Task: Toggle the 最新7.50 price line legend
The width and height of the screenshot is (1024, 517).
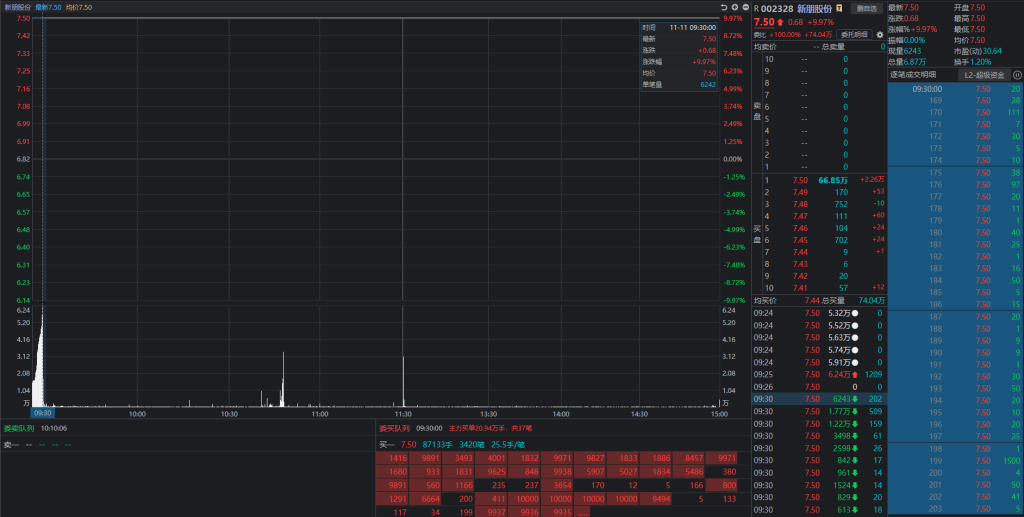Action: coord(48,7)
